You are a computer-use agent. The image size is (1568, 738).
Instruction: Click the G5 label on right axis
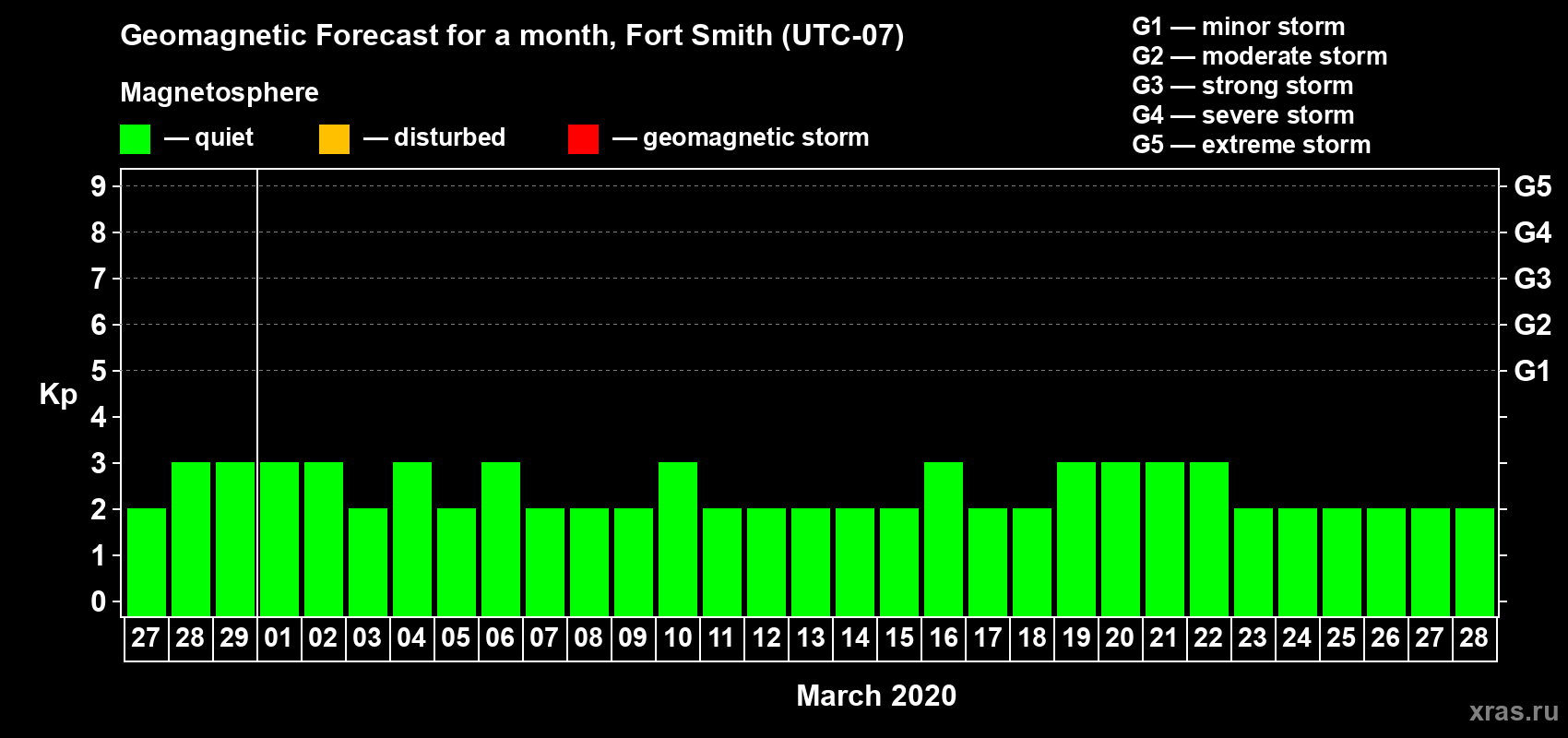pyautogui.click(x=1533, y=186)
